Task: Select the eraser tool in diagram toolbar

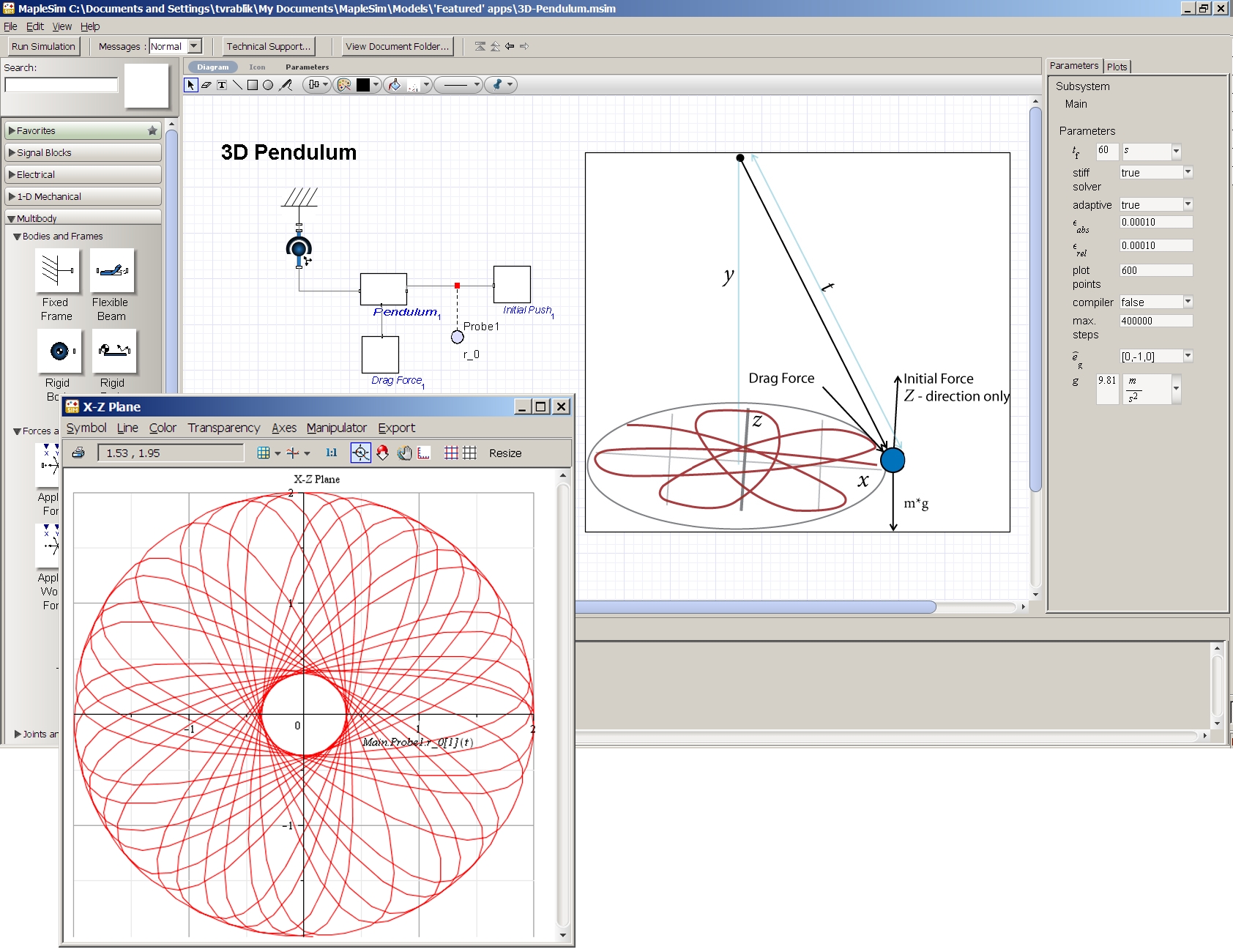Action: 206,85
